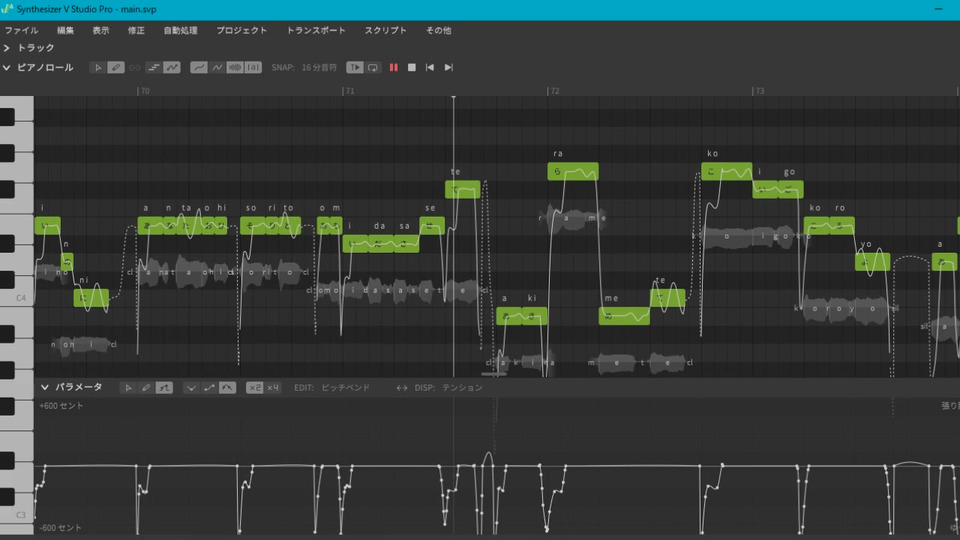Choose the linear V-shape interpolation icon
This screenshot has height=540, width=960.
(191, 388)
